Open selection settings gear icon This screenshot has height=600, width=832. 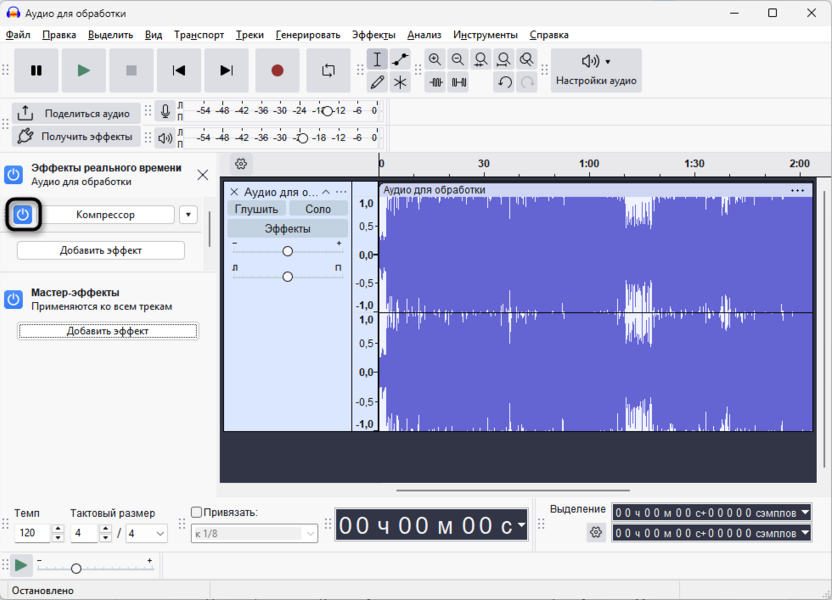pyautogui.click(x=596, y=532)
